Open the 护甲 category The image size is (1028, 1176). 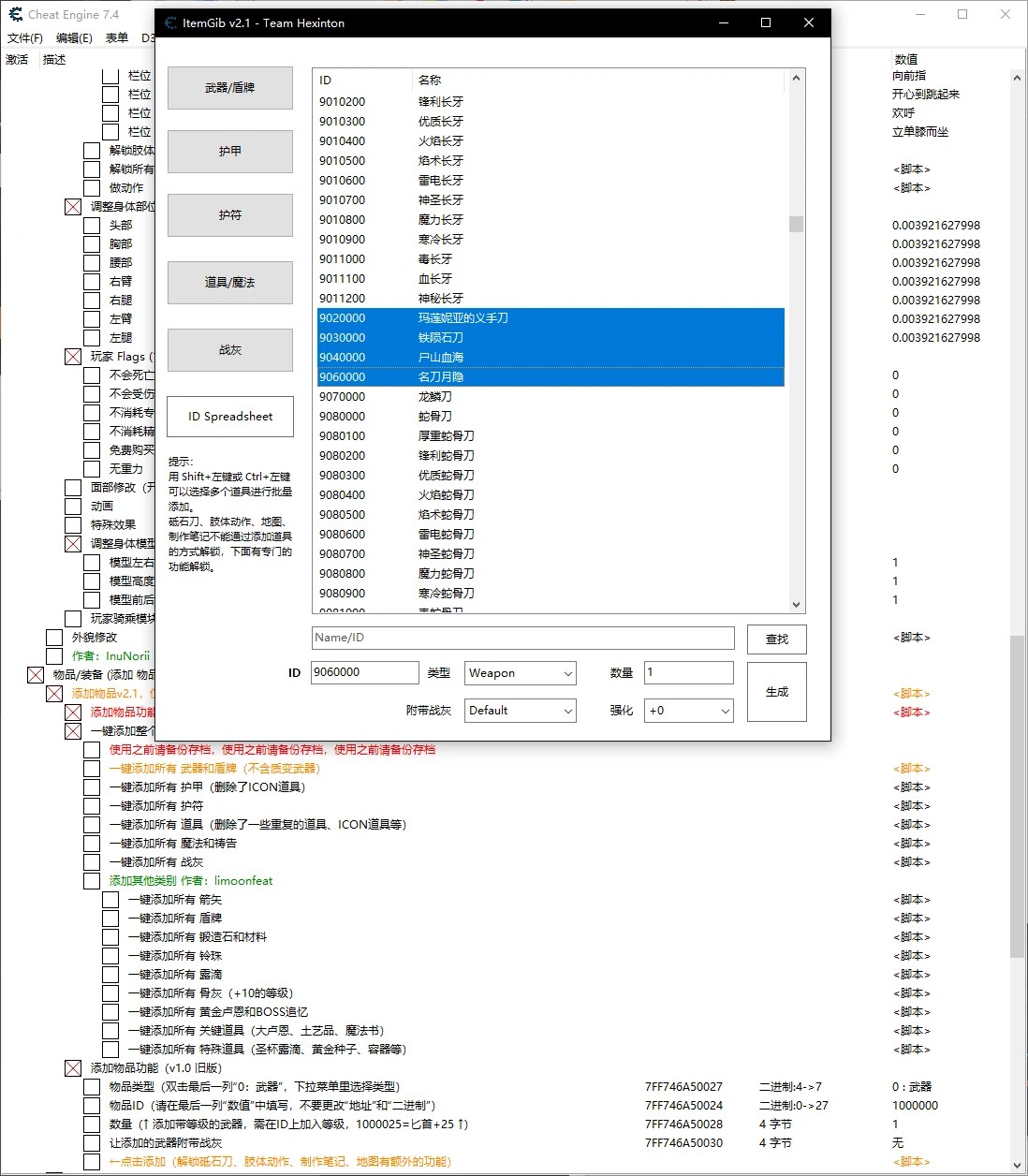click(x=230, y=152)
